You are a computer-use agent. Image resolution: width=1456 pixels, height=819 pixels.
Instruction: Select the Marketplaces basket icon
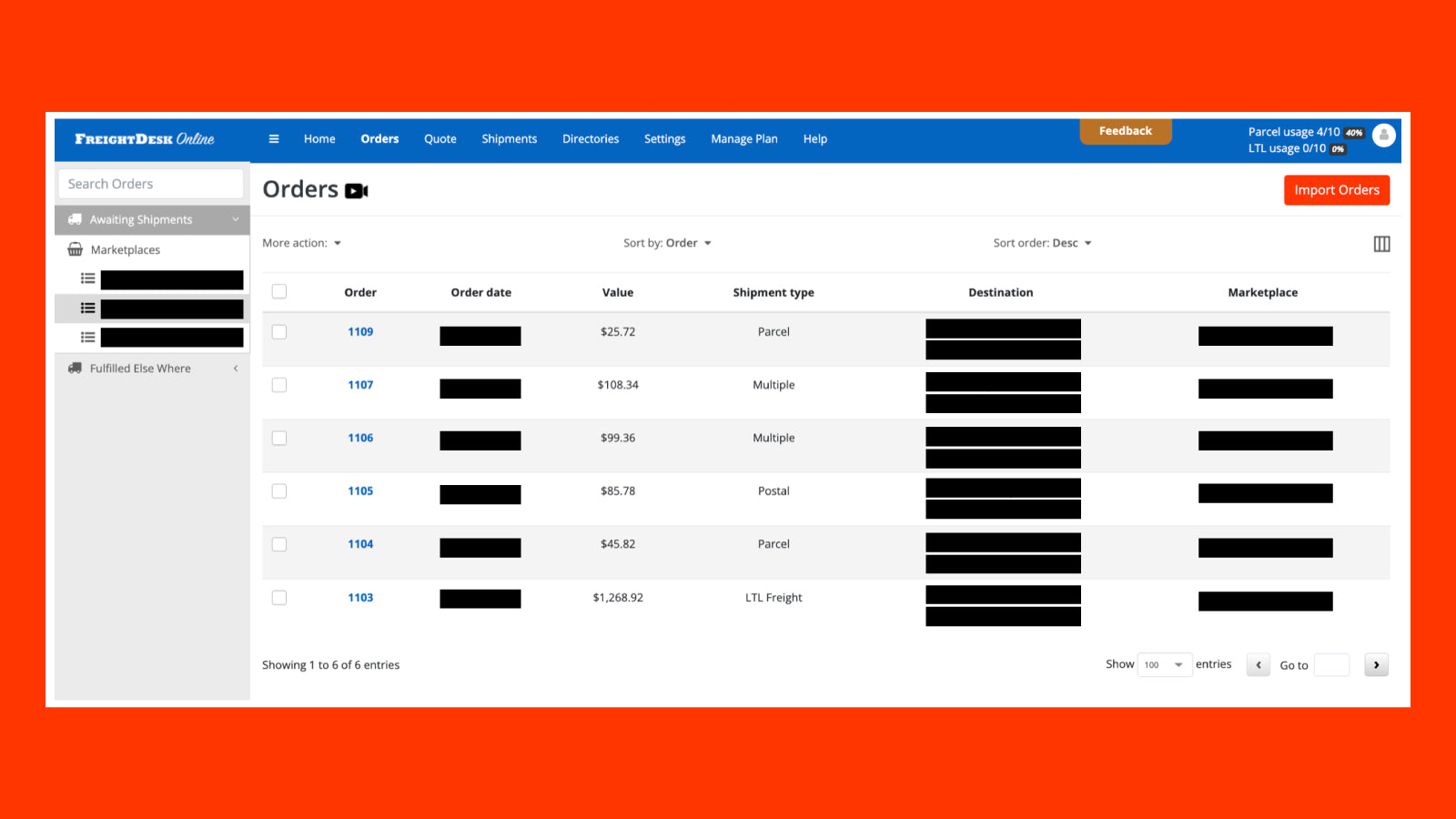76,249
